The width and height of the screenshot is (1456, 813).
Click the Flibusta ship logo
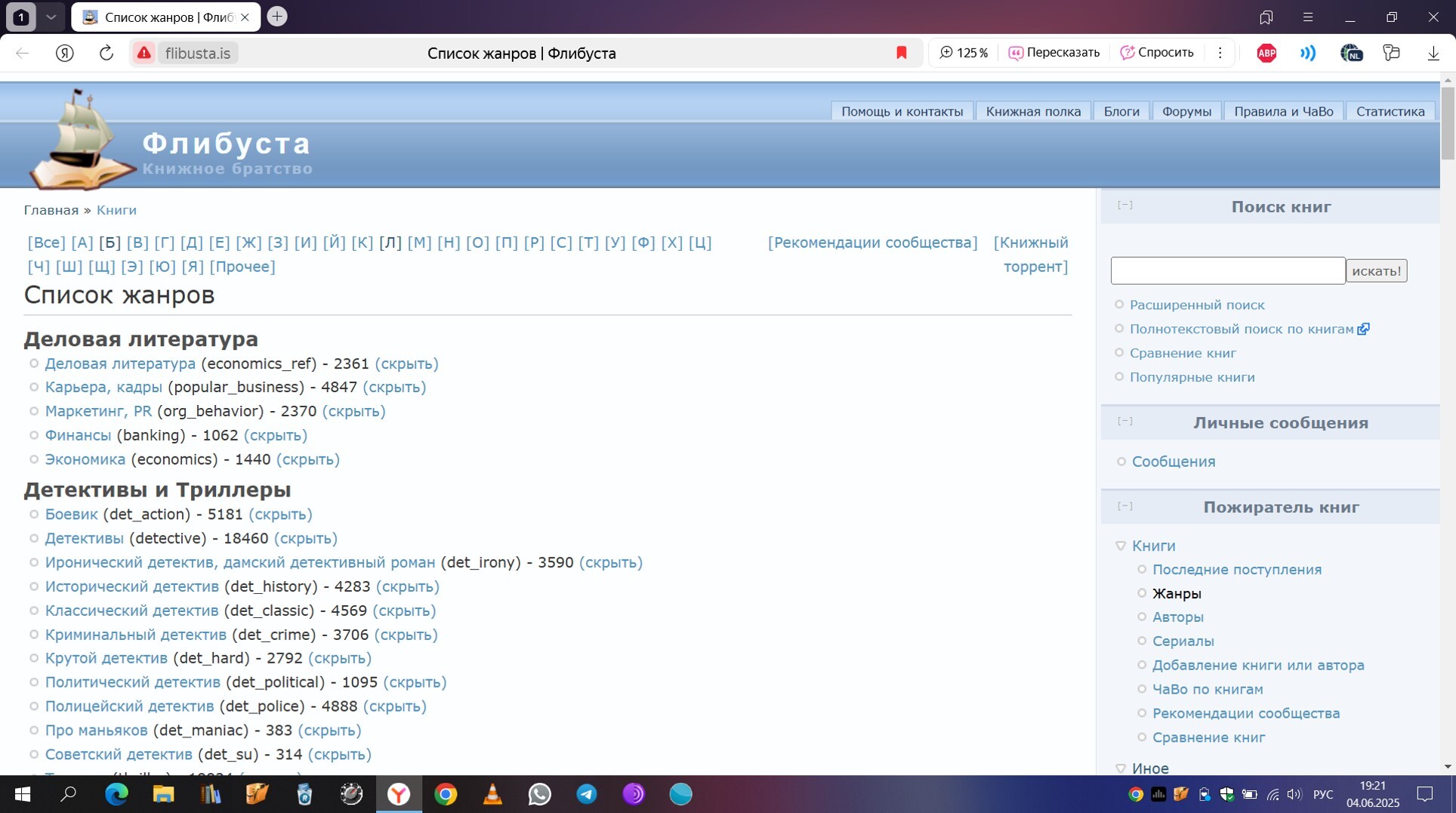[80, 140]
